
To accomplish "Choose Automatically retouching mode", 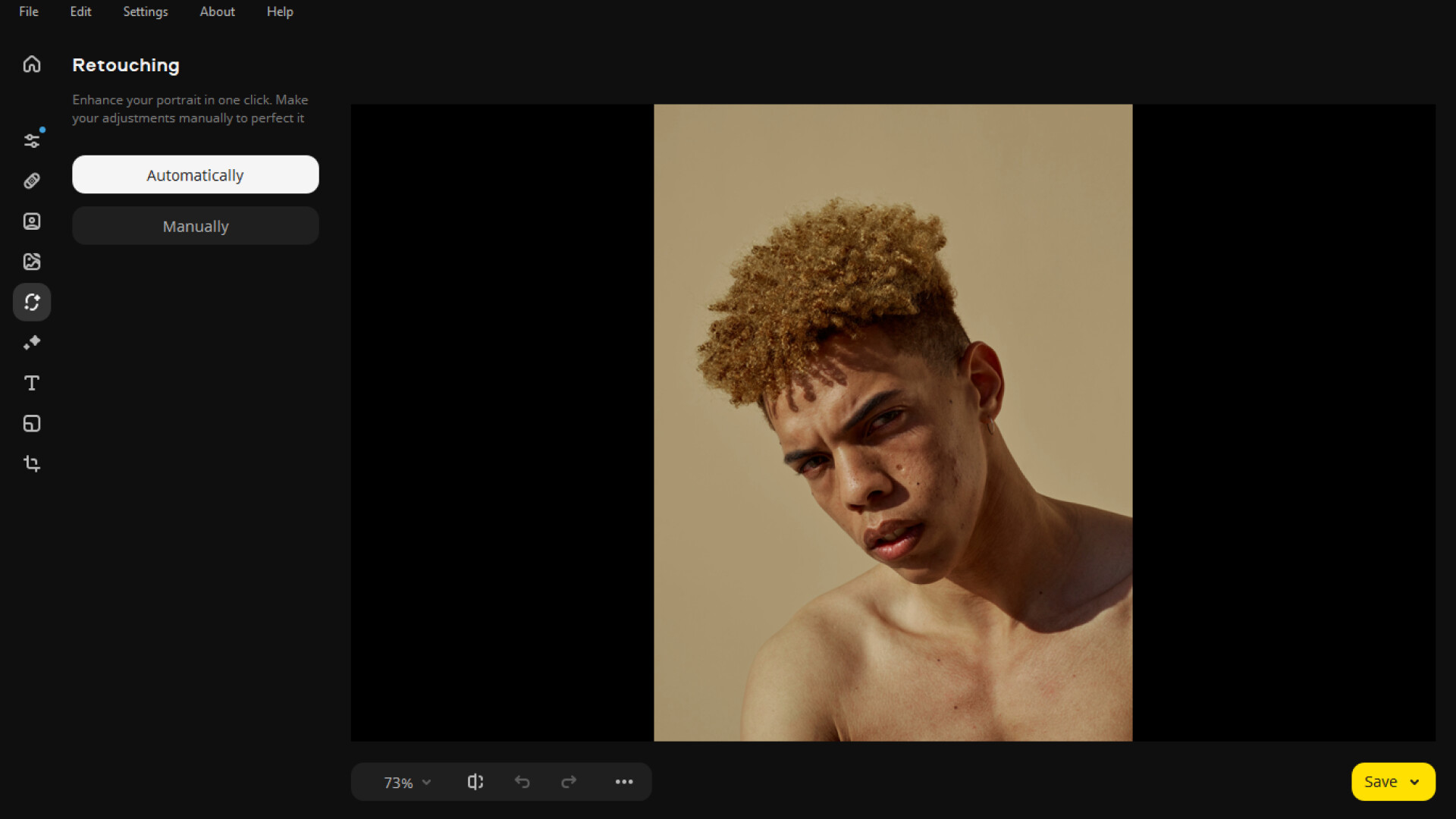I will point(195,174).
